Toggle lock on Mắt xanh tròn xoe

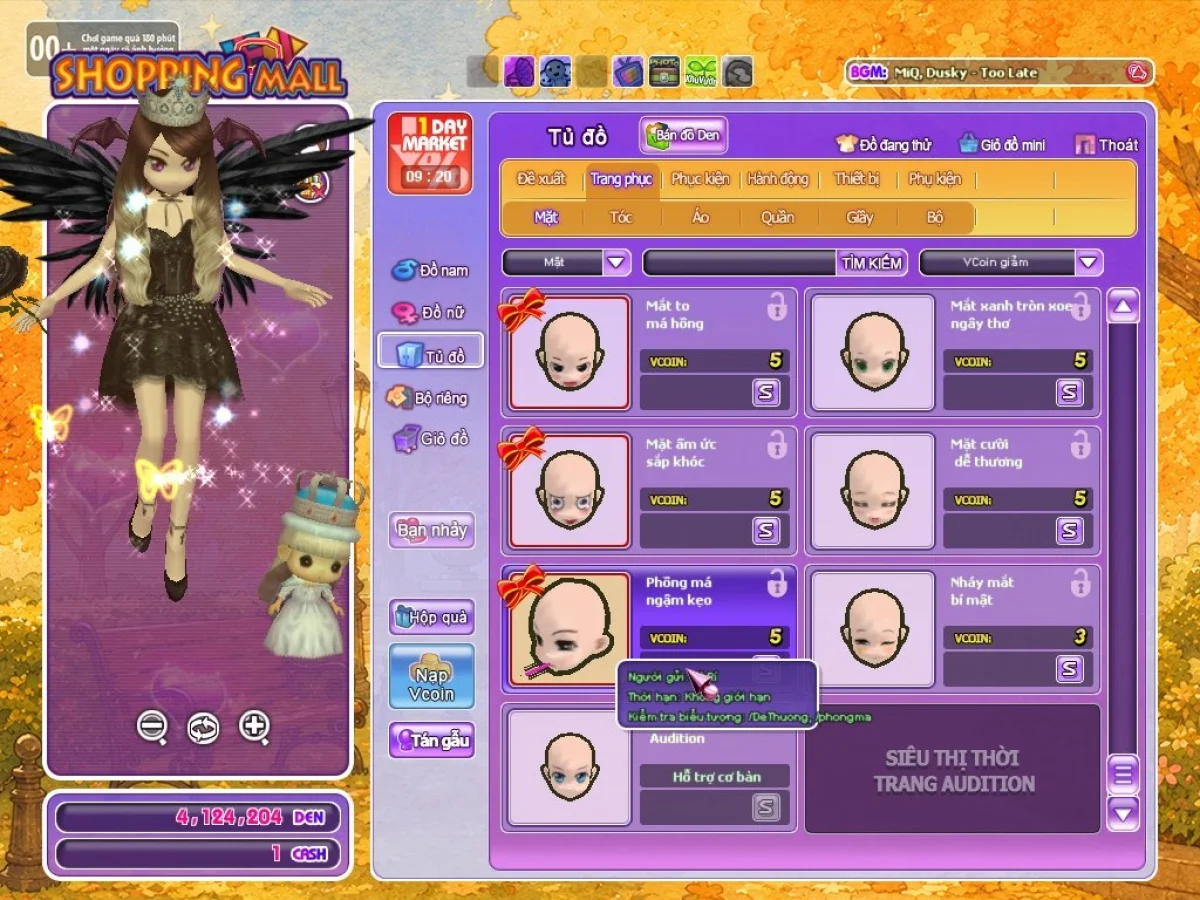point(1080,307)
